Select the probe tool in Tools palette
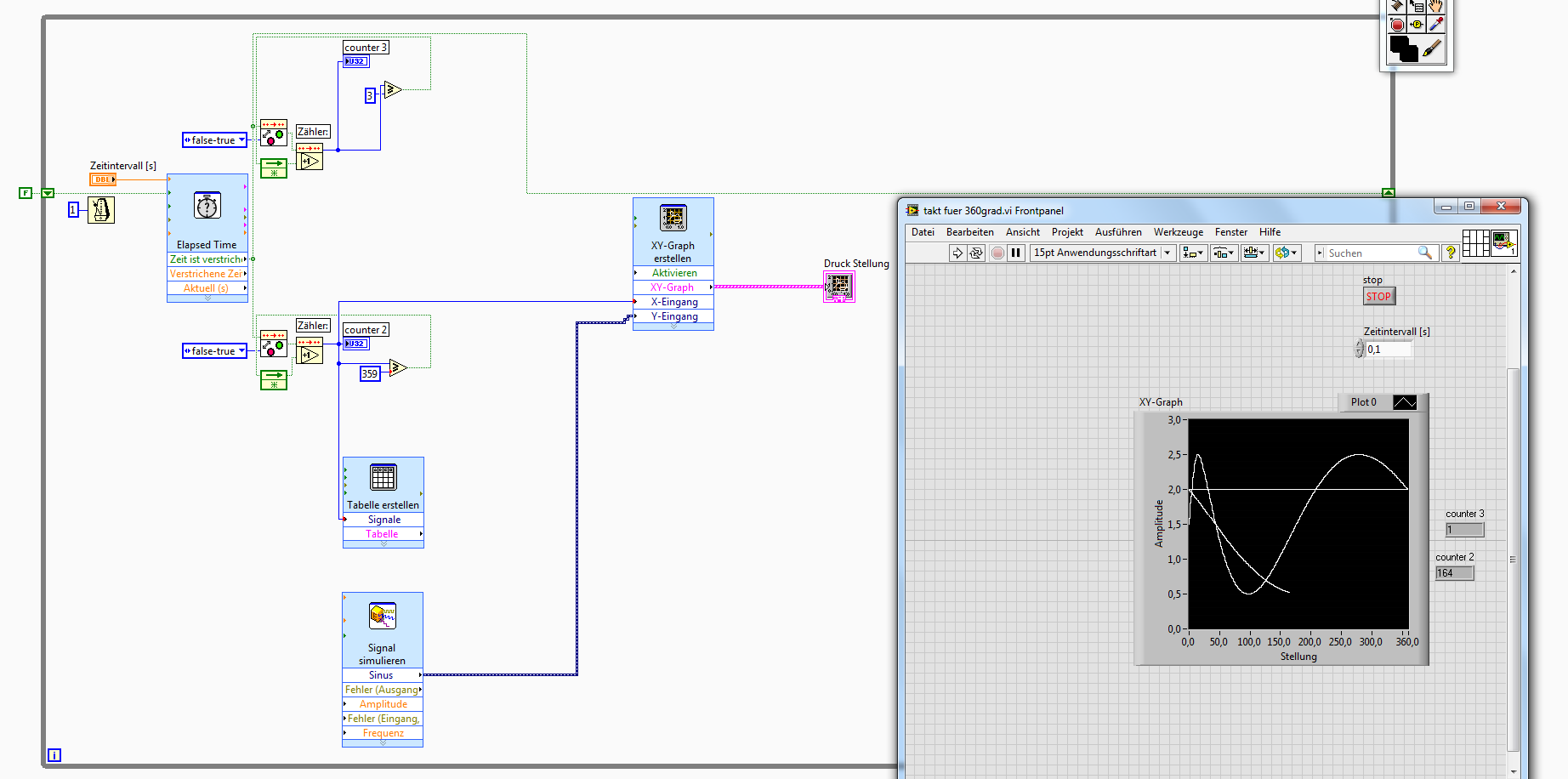The width and height of the screenshot is (1568, 779). [x=1417, y=25]
